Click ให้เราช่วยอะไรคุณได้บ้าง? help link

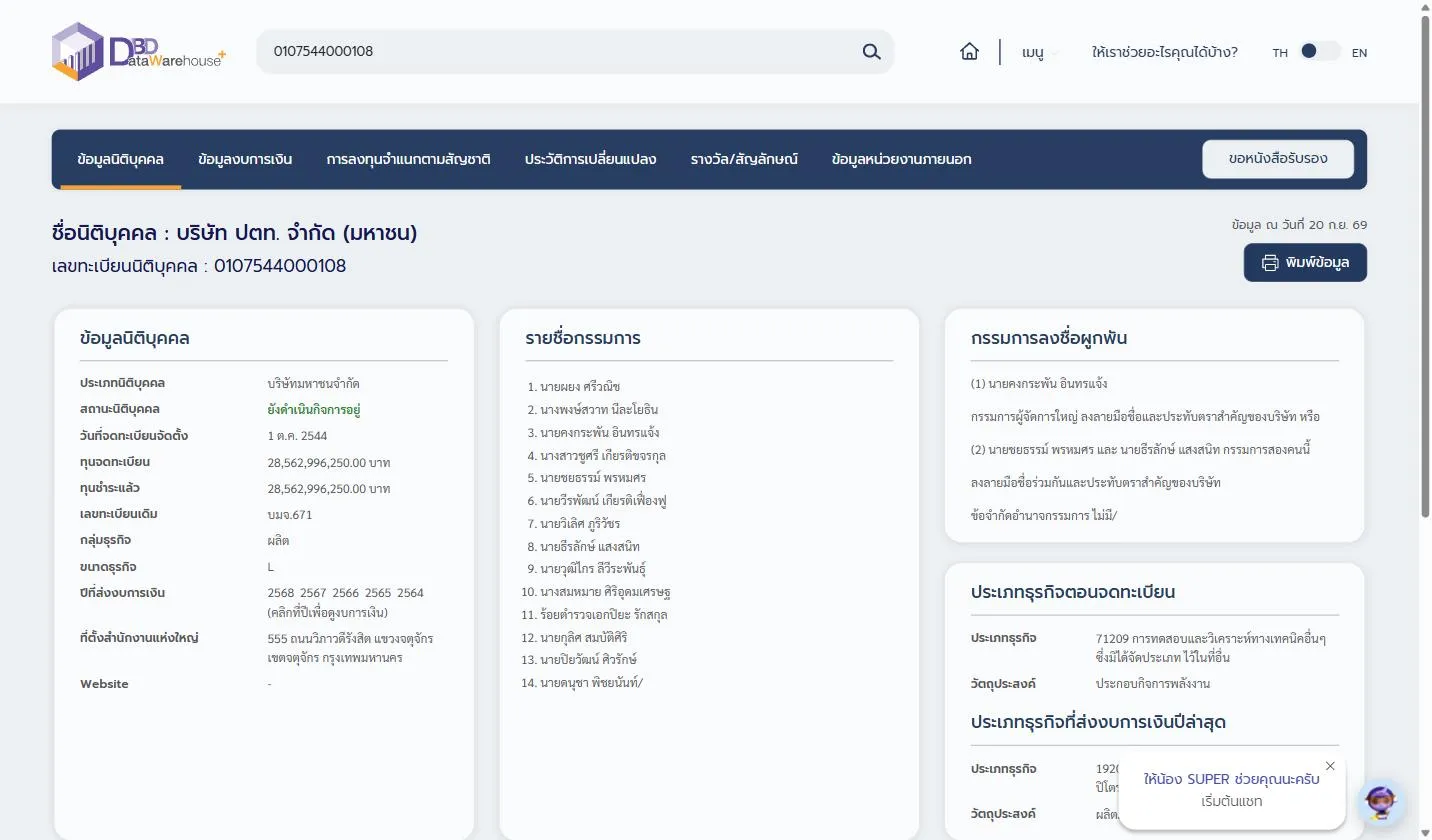click(1165, 52)
